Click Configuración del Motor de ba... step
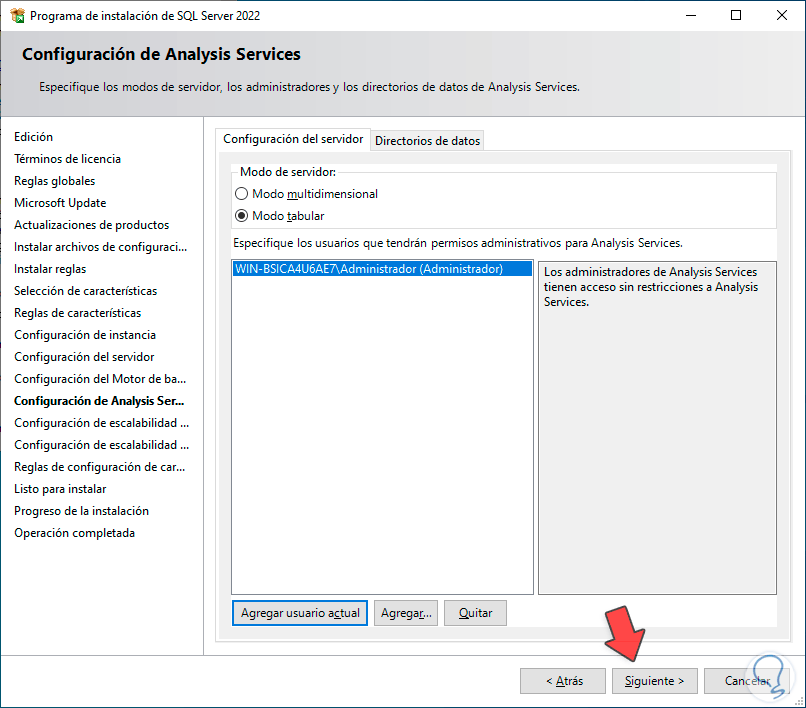This screenshot has height=708, width=806. click(100, 379)
